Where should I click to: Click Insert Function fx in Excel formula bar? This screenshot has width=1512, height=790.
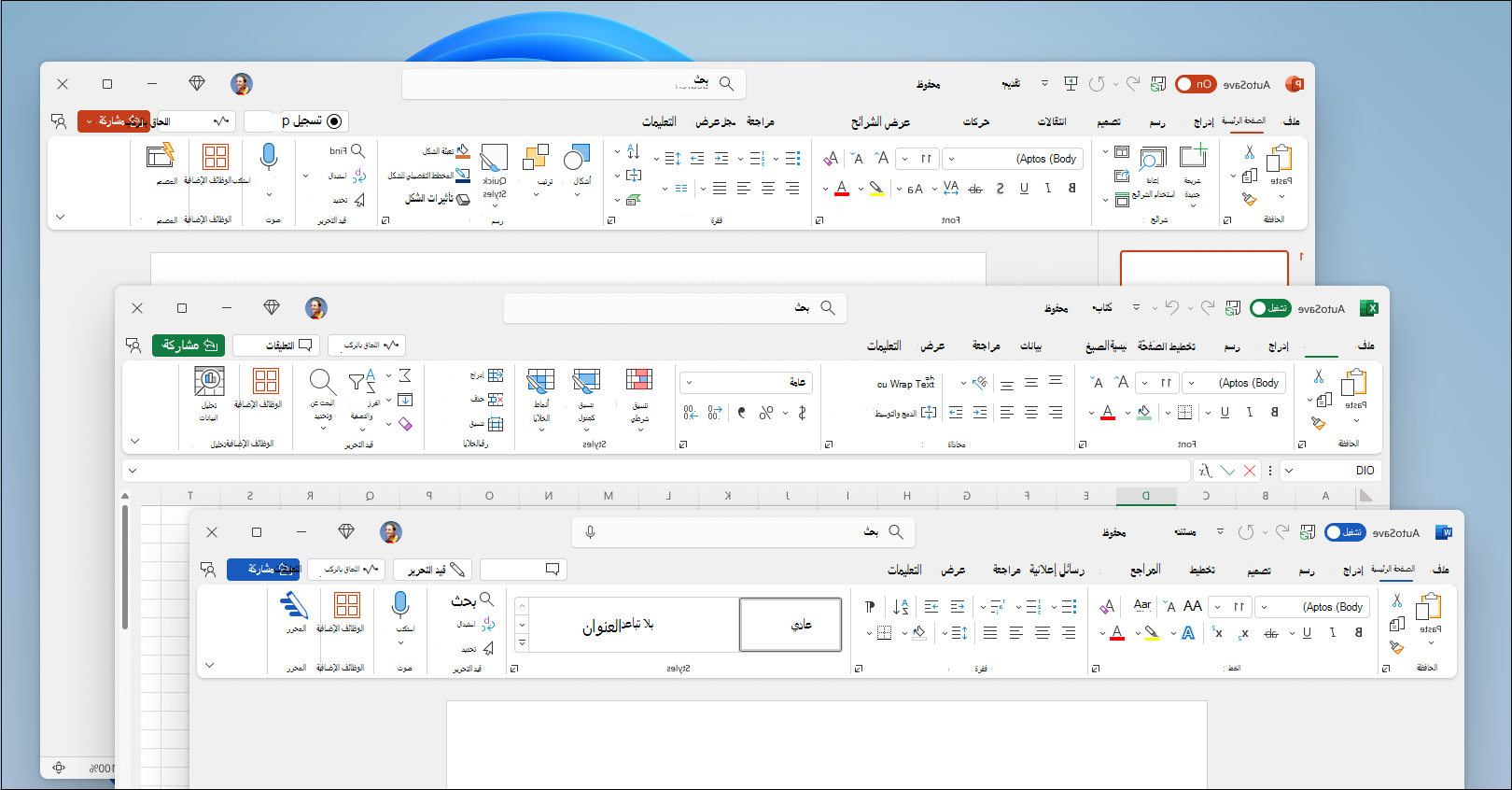(x=1205, y=471)
